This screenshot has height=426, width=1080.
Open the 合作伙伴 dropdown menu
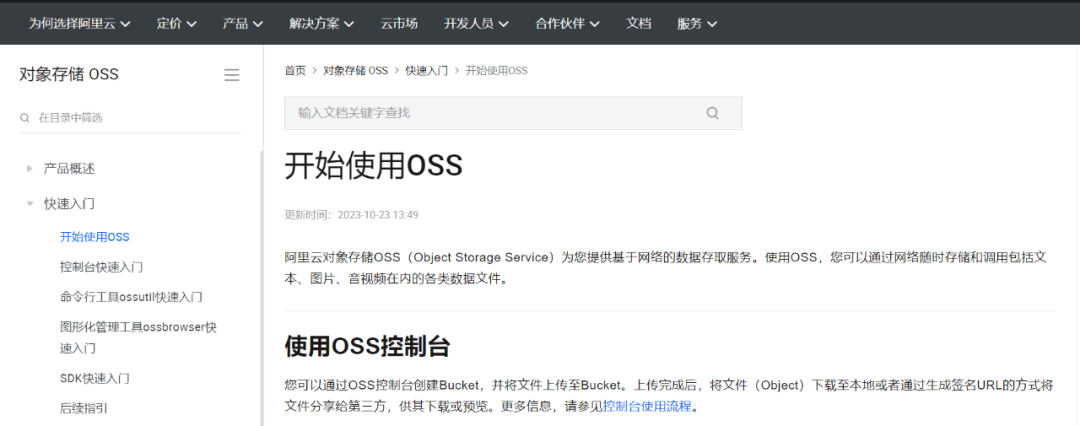click(x=567, y=23)
